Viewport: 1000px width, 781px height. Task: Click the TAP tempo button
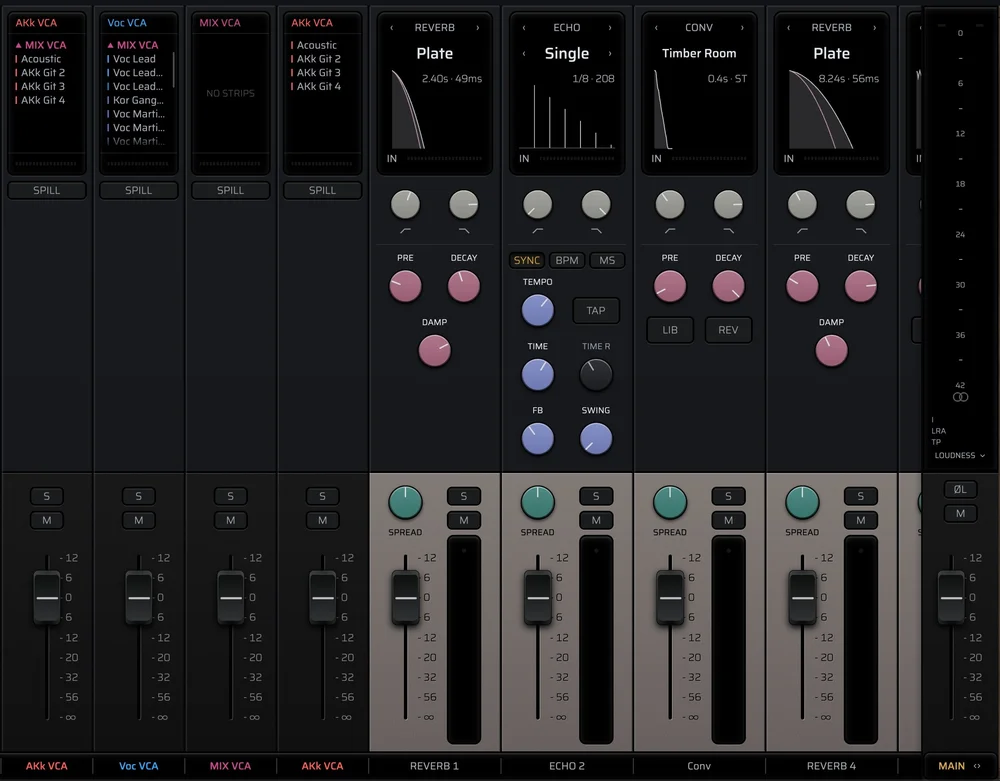point(596,310)
